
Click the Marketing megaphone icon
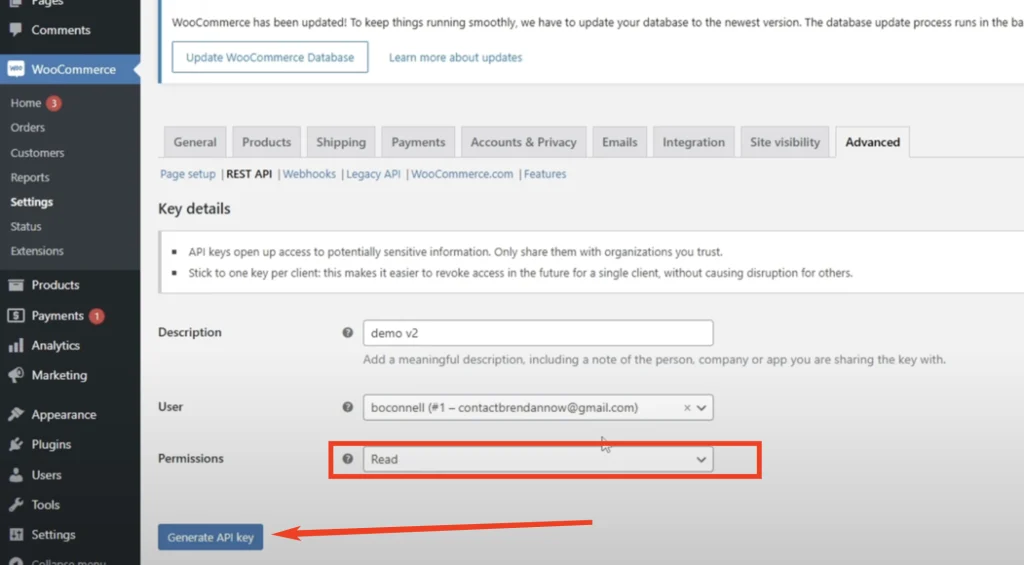tap(16, 375)
